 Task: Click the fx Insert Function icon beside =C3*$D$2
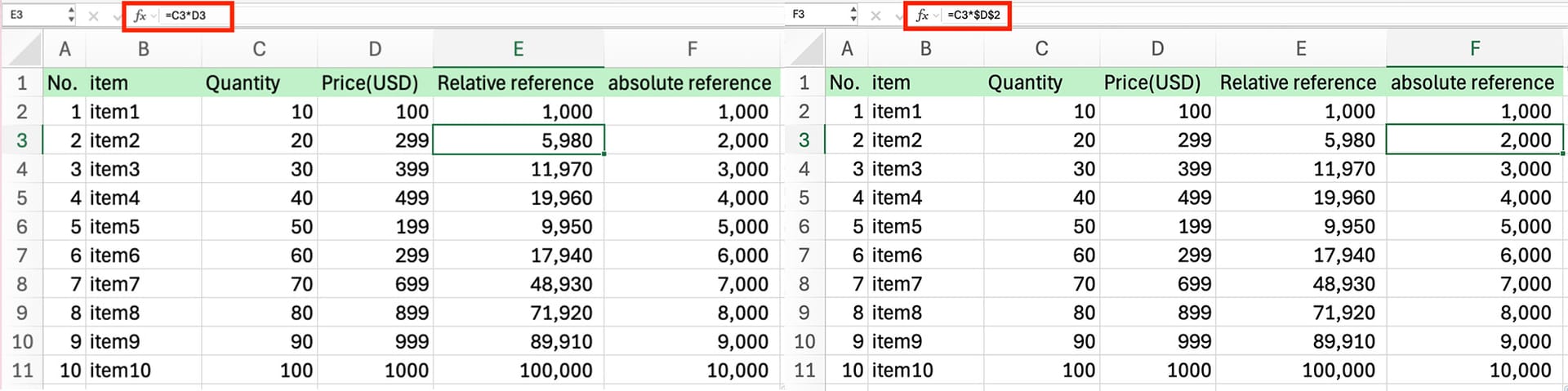(x=922, y=16)
